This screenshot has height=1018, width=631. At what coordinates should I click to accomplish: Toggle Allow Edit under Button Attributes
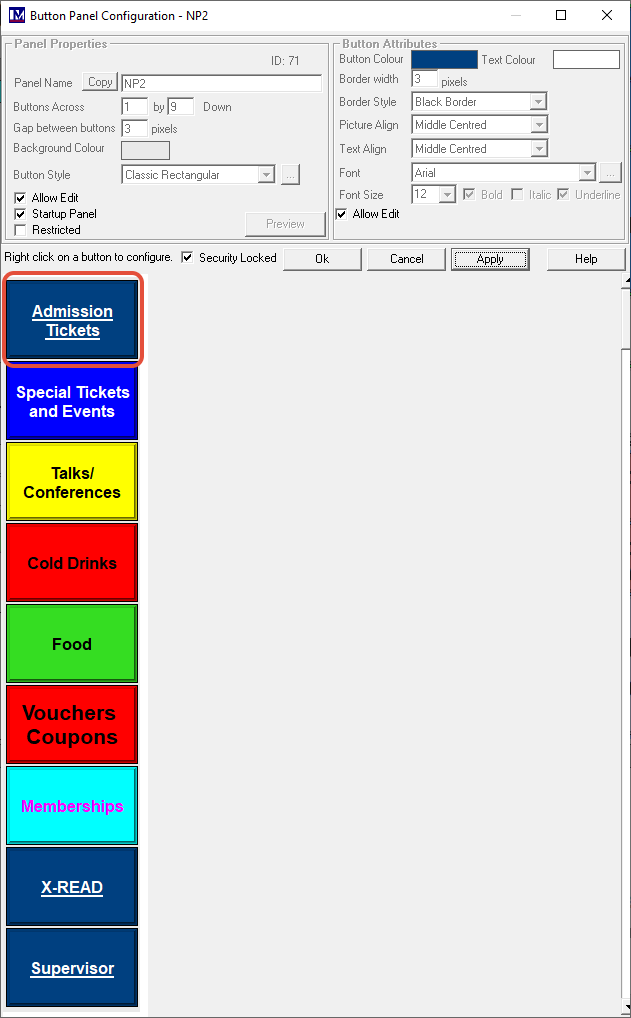341,214
